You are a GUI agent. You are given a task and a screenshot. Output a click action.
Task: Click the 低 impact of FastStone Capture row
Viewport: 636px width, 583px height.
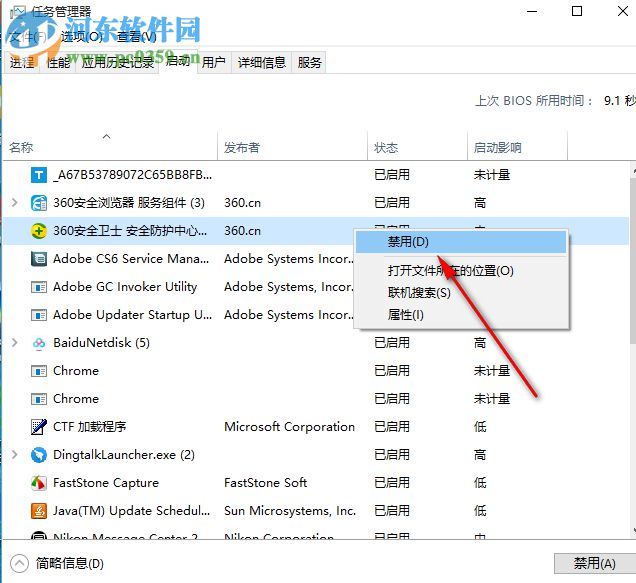(480, 483)
